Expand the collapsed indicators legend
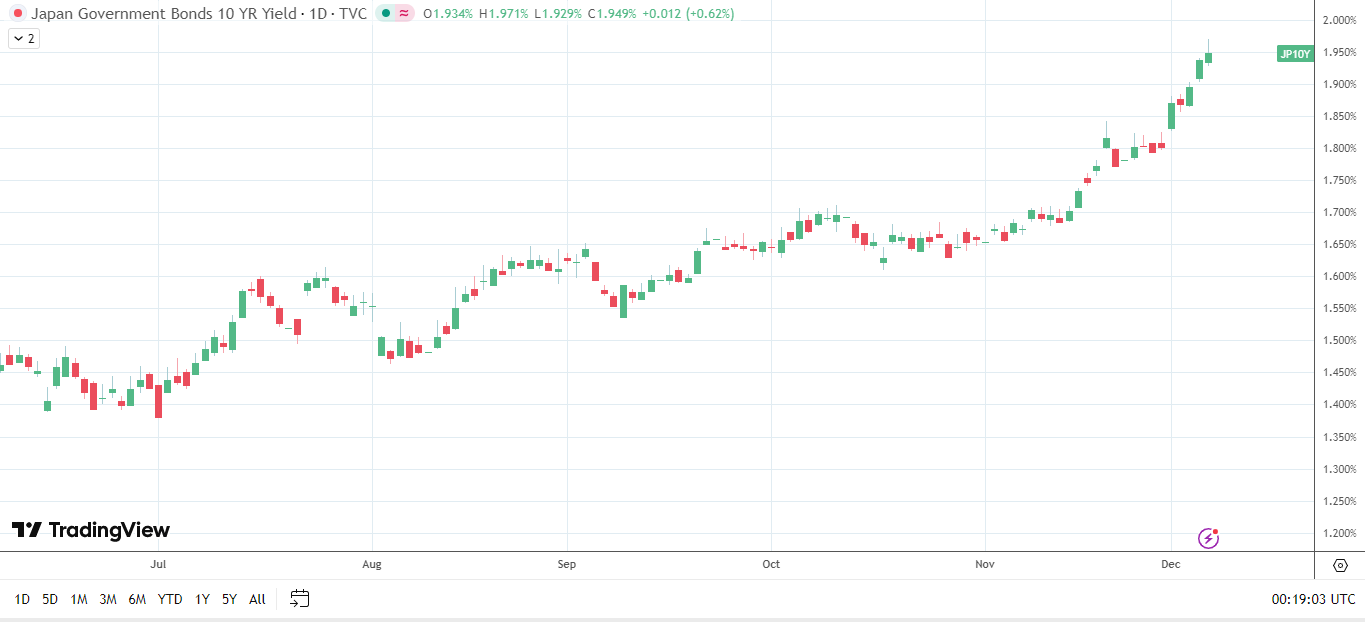 [23, 38]
